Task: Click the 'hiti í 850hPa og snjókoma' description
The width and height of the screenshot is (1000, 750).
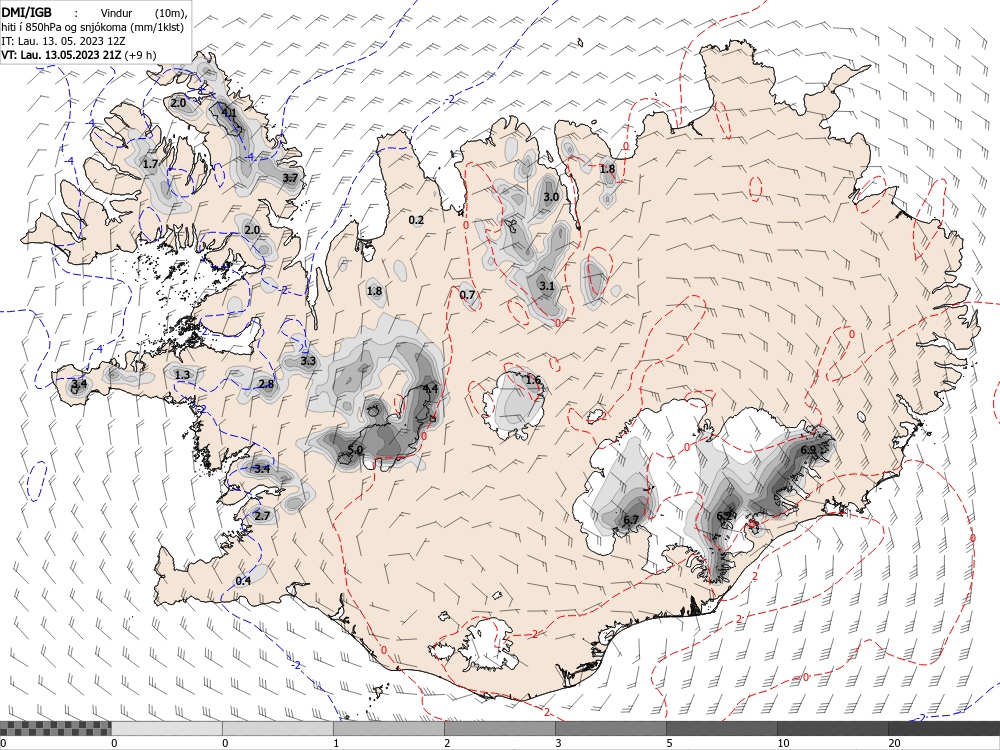Action: 62,27
